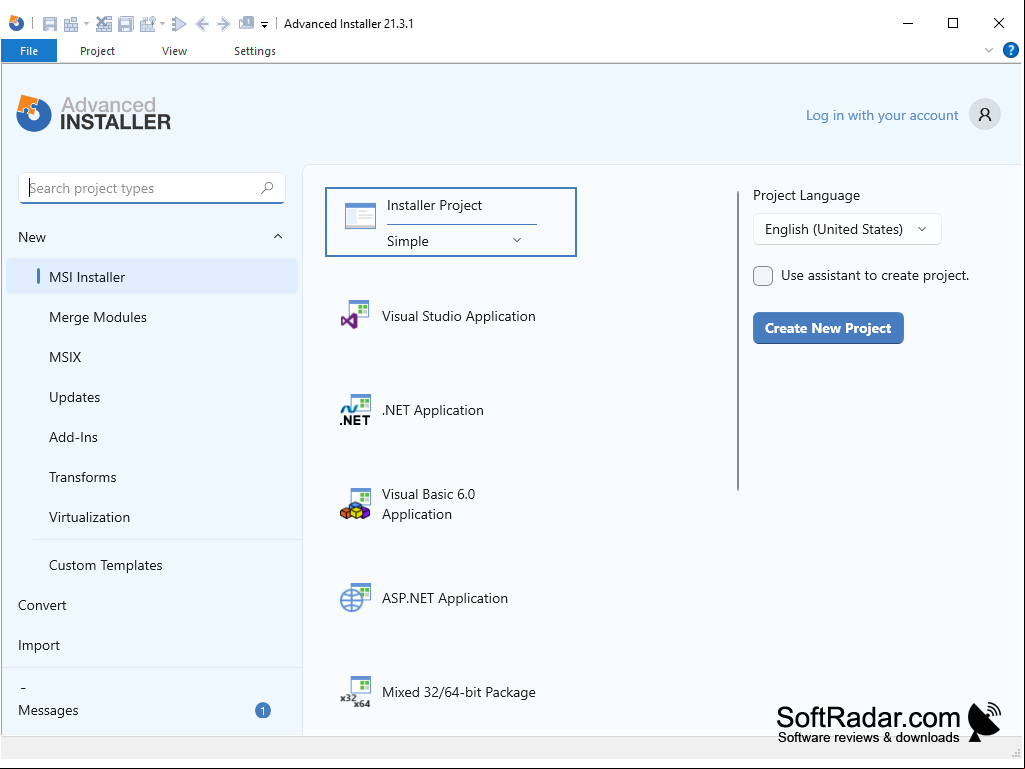Click the .NET Application icon
This screenshot has height=769, width=1025.
pos(355,410)
